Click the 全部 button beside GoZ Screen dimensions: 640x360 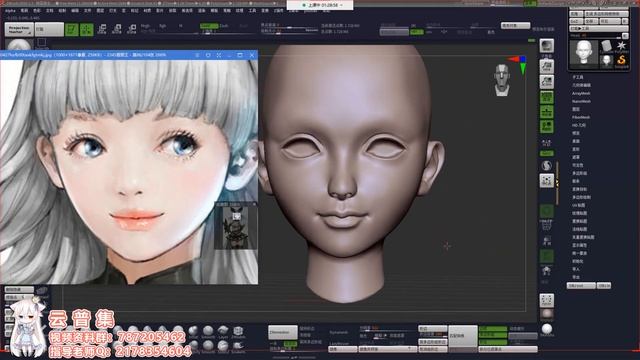[x=590, y=21]
